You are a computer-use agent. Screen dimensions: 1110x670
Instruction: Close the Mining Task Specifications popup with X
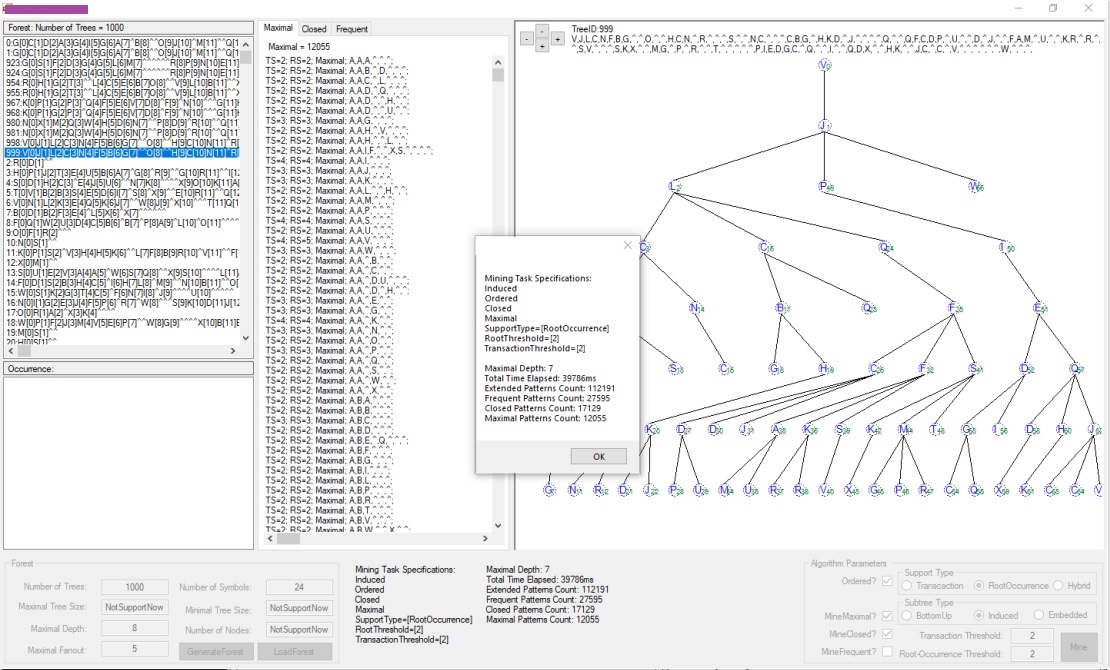[627, 245]
